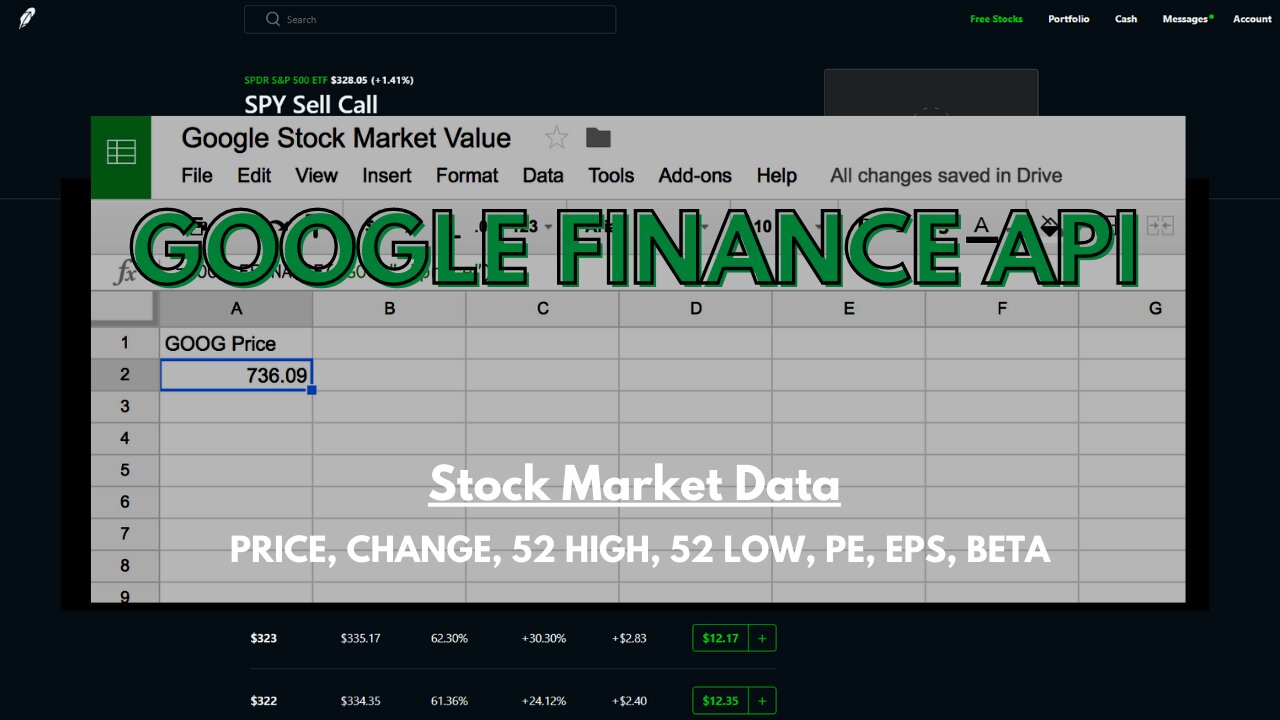Select column E header
Image resolution: width=1280 pixels, height=720 pixels.
coord(848,309)
